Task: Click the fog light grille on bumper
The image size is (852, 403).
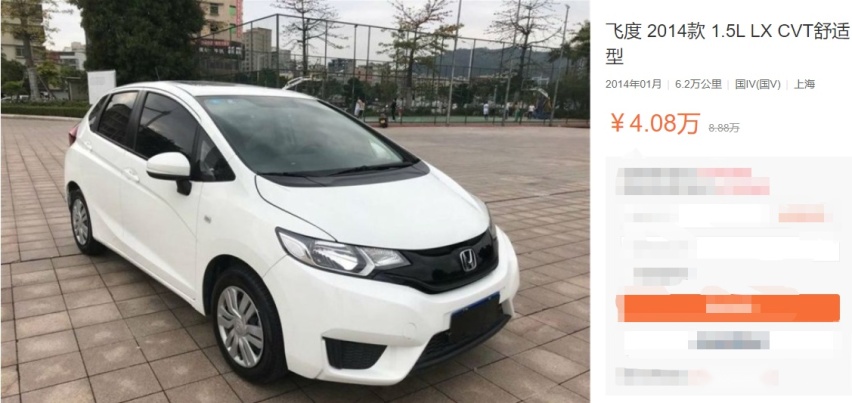Action: (x=354, y=353)
